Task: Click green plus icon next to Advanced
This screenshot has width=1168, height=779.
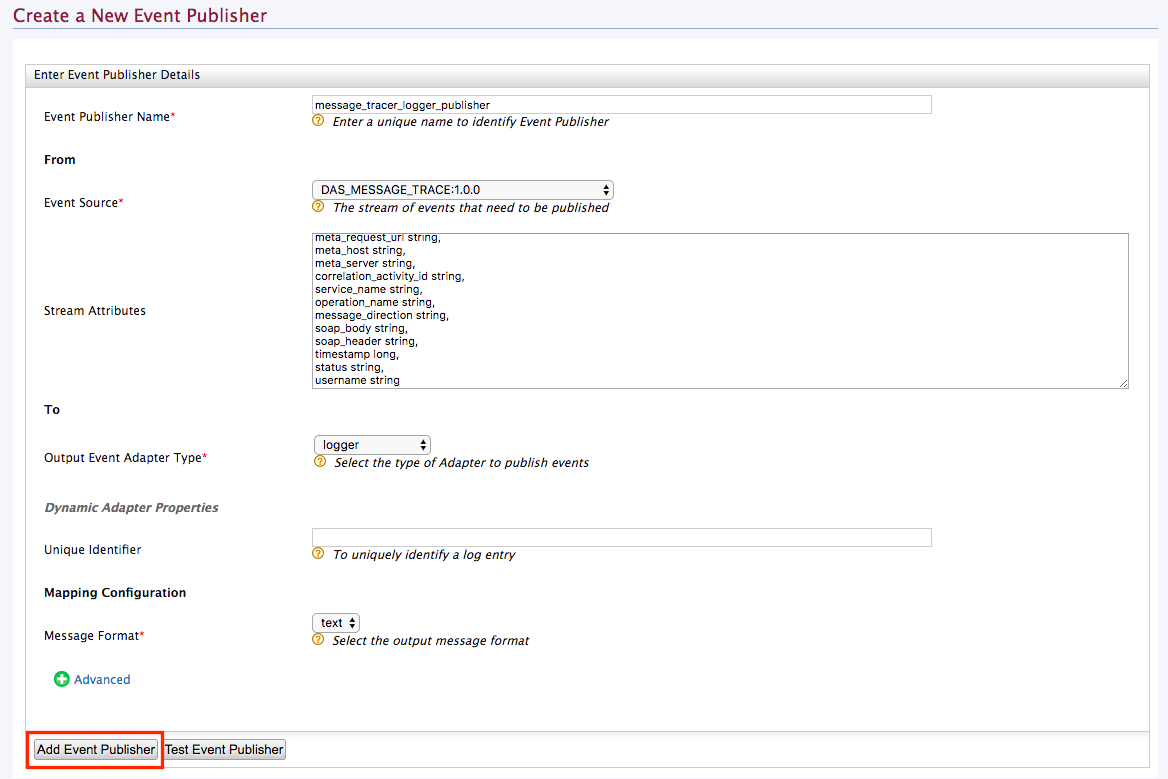Action: tap(62, 679)
